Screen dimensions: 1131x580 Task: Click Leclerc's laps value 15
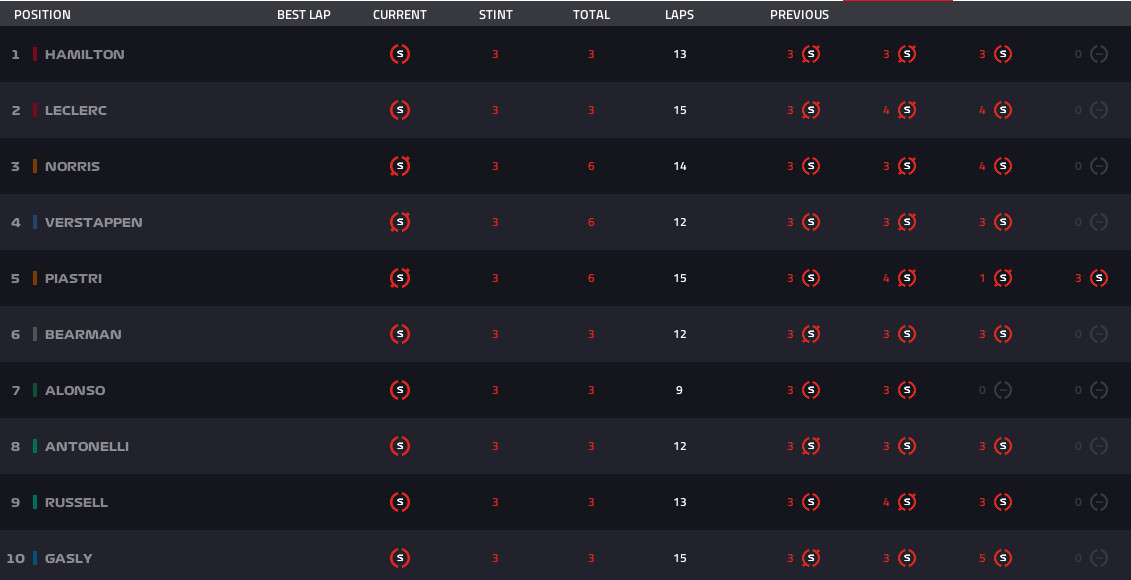tap(679, 110)
